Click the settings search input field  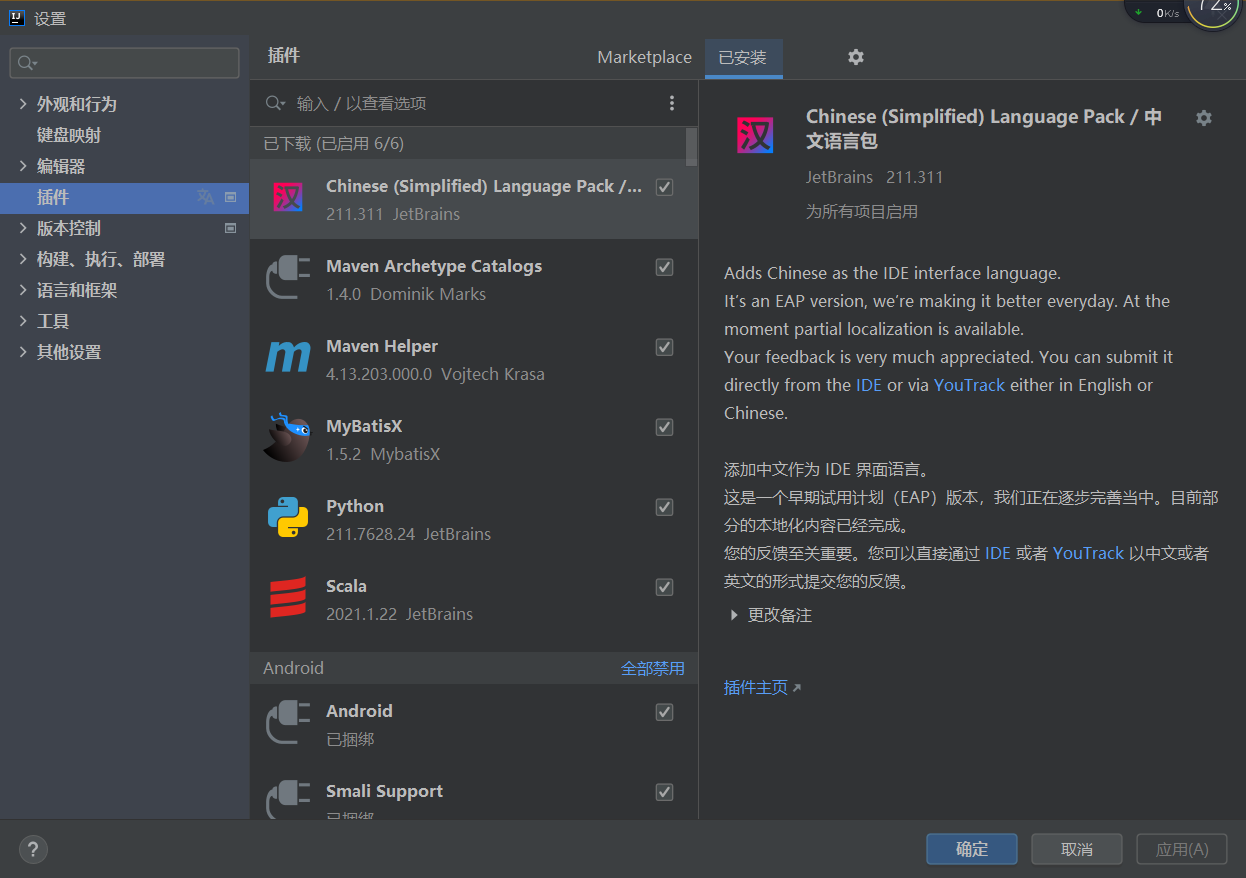[x=124, y=63]
